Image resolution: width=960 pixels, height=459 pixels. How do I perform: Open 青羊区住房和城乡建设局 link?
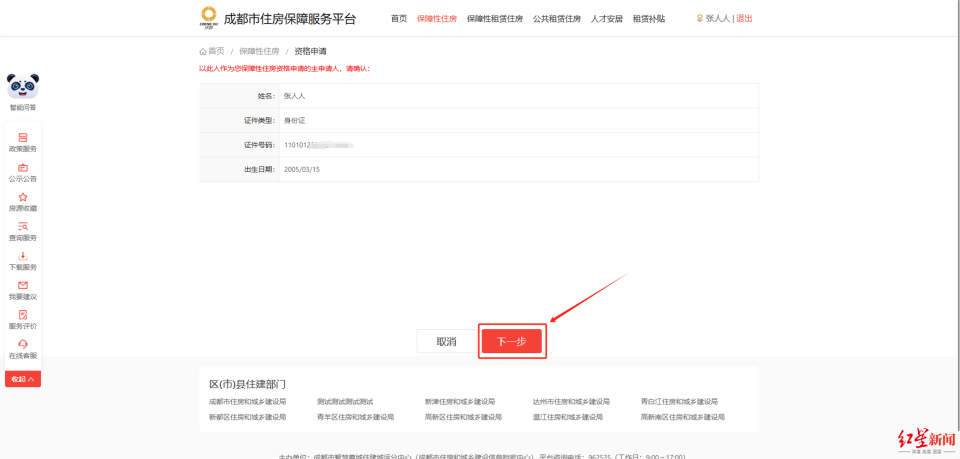[x=355, y=417]
